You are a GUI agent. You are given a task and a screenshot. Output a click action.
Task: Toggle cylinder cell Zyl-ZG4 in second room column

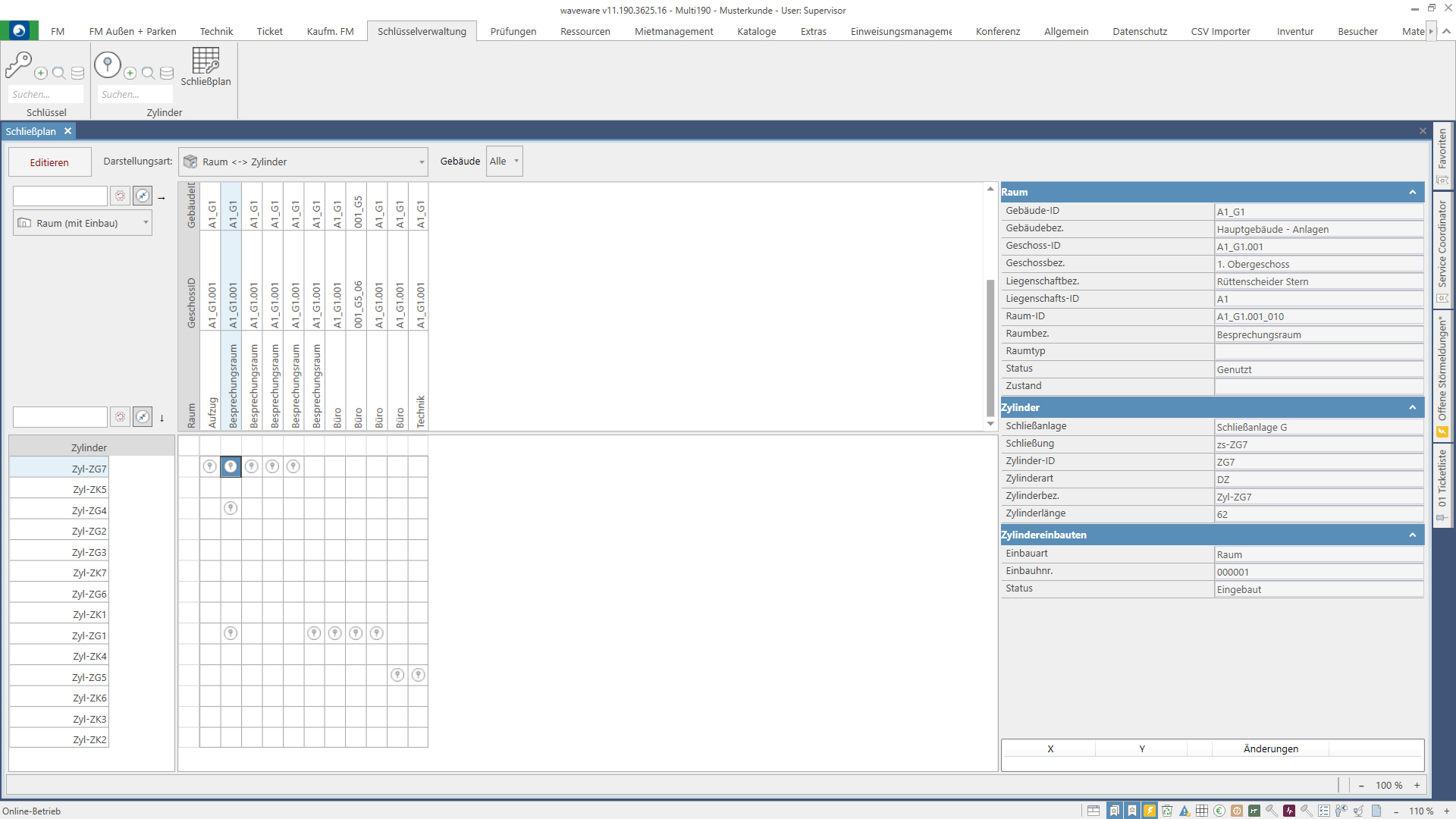point(231,508)
